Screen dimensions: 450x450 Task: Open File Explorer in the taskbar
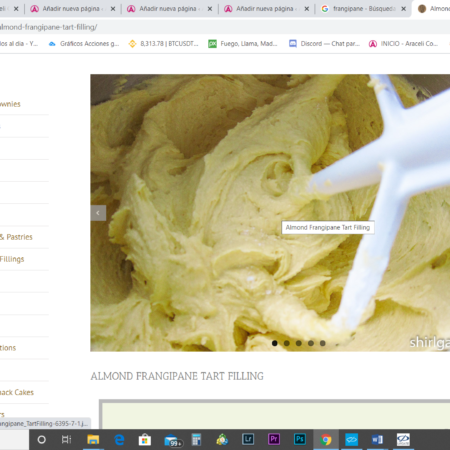(93, 440)
